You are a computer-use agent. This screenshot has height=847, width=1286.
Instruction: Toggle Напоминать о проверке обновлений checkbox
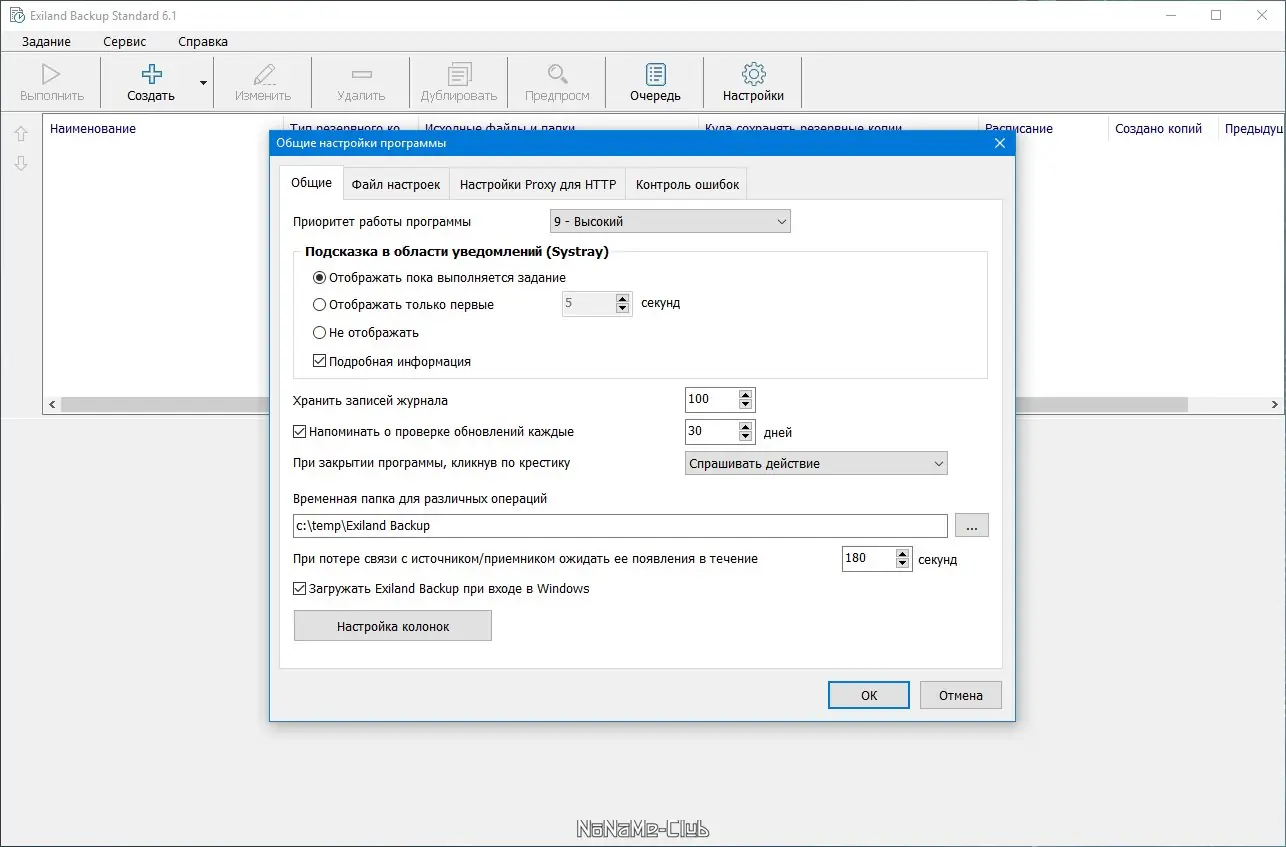click(x=299, y=432)
